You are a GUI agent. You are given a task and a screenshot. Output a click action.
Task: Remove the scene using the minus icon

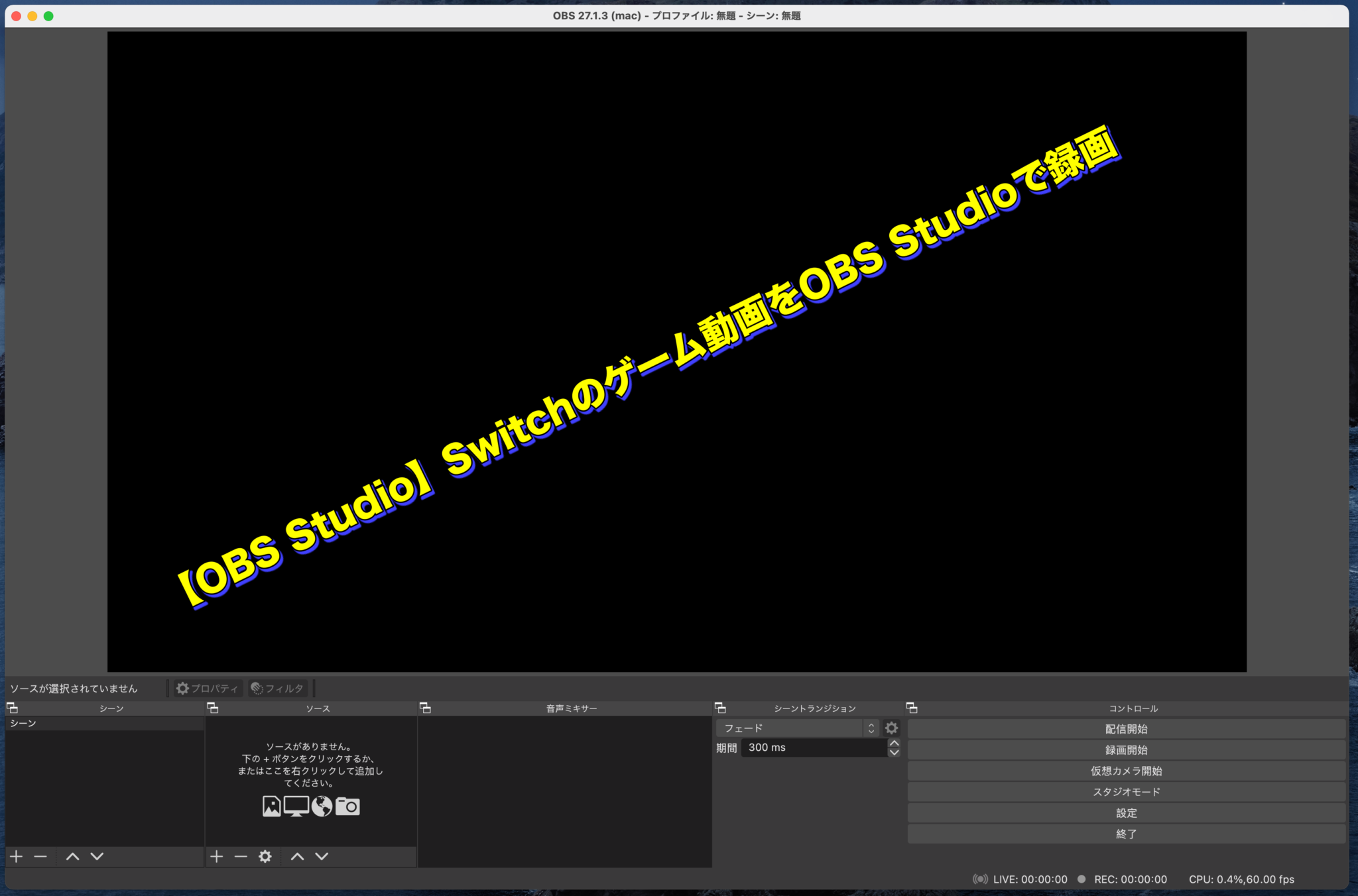[x=40, y=856]
